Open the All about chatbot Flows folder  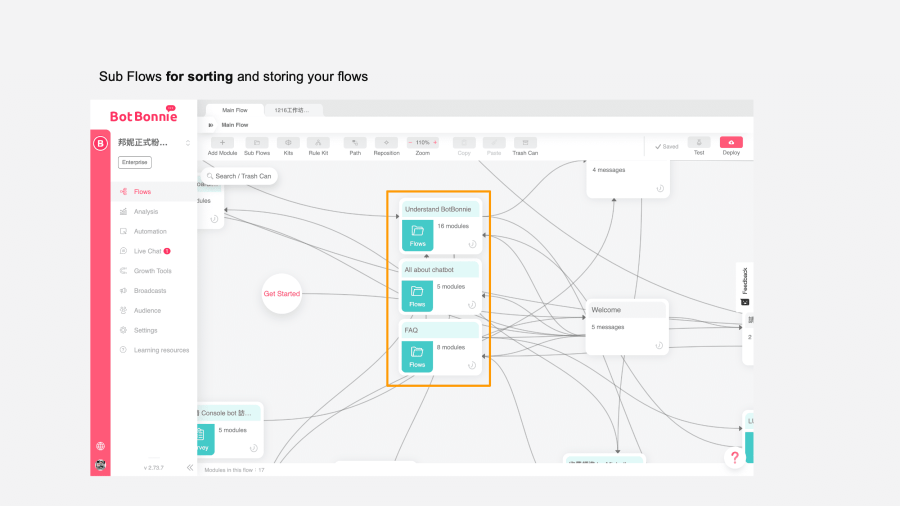coord(417,296)
